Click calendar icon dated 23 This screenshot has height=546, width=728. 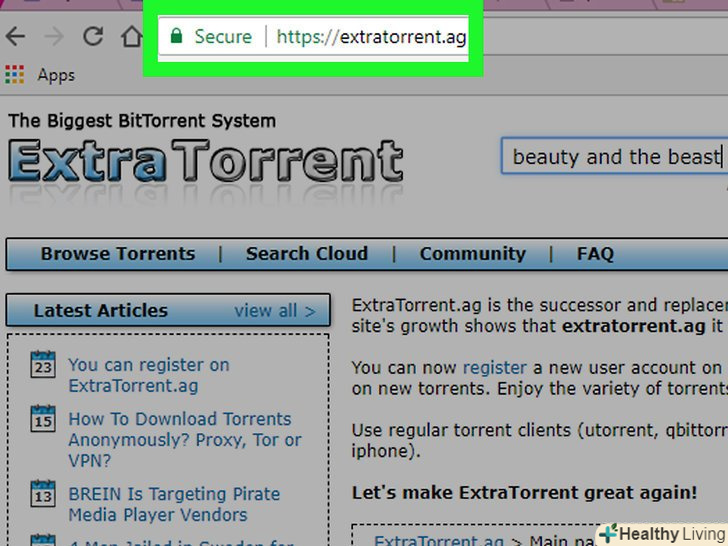(43, 364)
